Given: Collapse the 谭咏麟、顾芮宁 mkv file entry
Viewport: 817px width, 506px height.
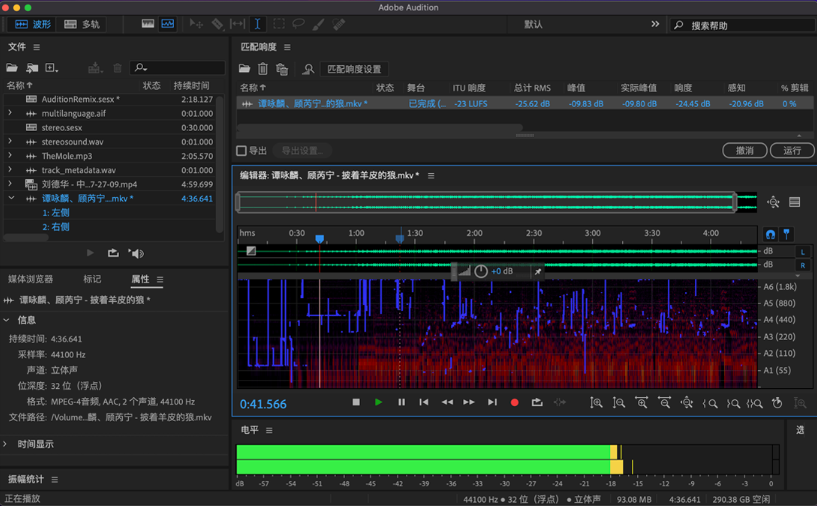Looking at the screenshot, I should (x=11, y=198).
